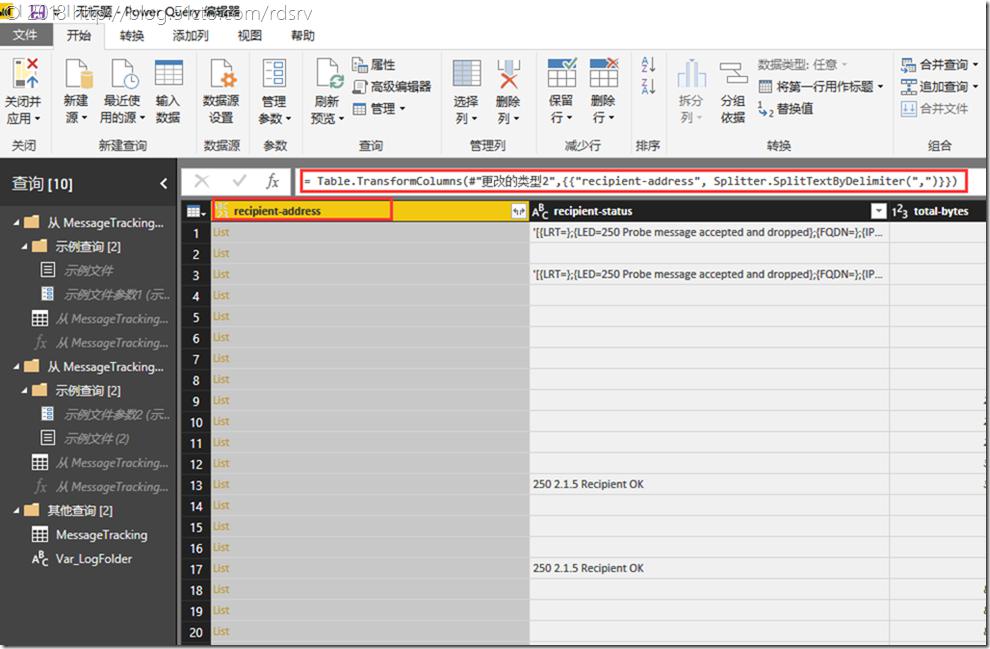This screenshot has height=649, width=990.
Task: Click the Choose Columns icon
Action: coord(467,73)
